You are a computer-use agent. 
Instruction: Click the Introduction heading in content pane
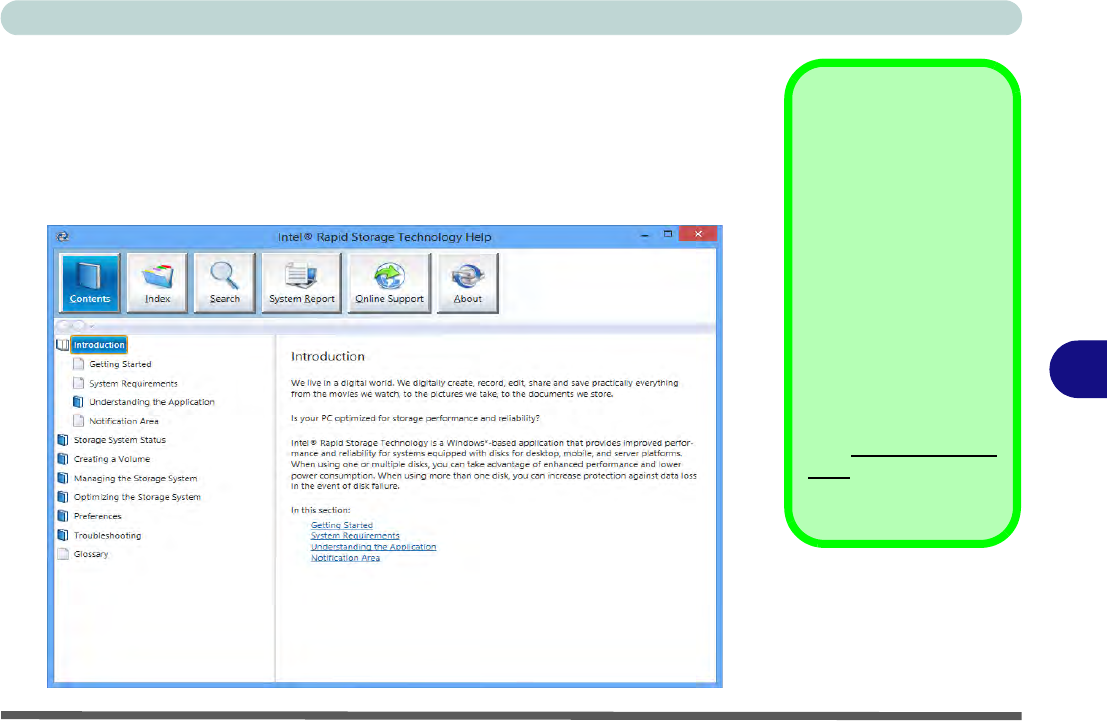point(328,357)
